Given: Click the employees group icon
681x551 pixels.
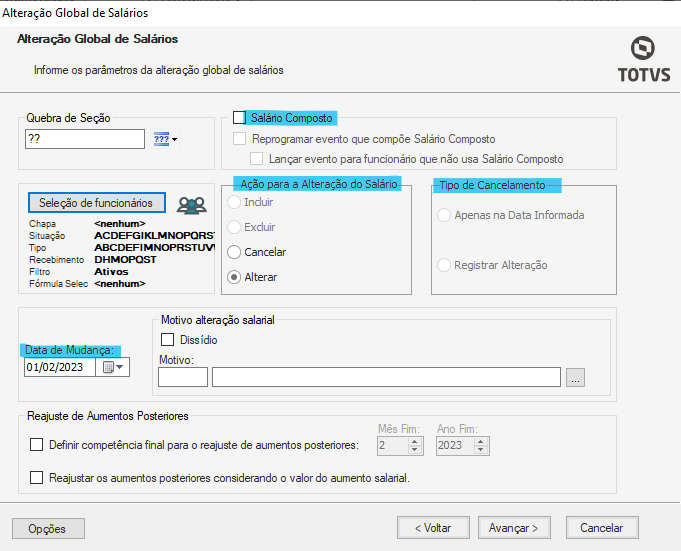Looking at the screenshot, I should tap(190, 206).
